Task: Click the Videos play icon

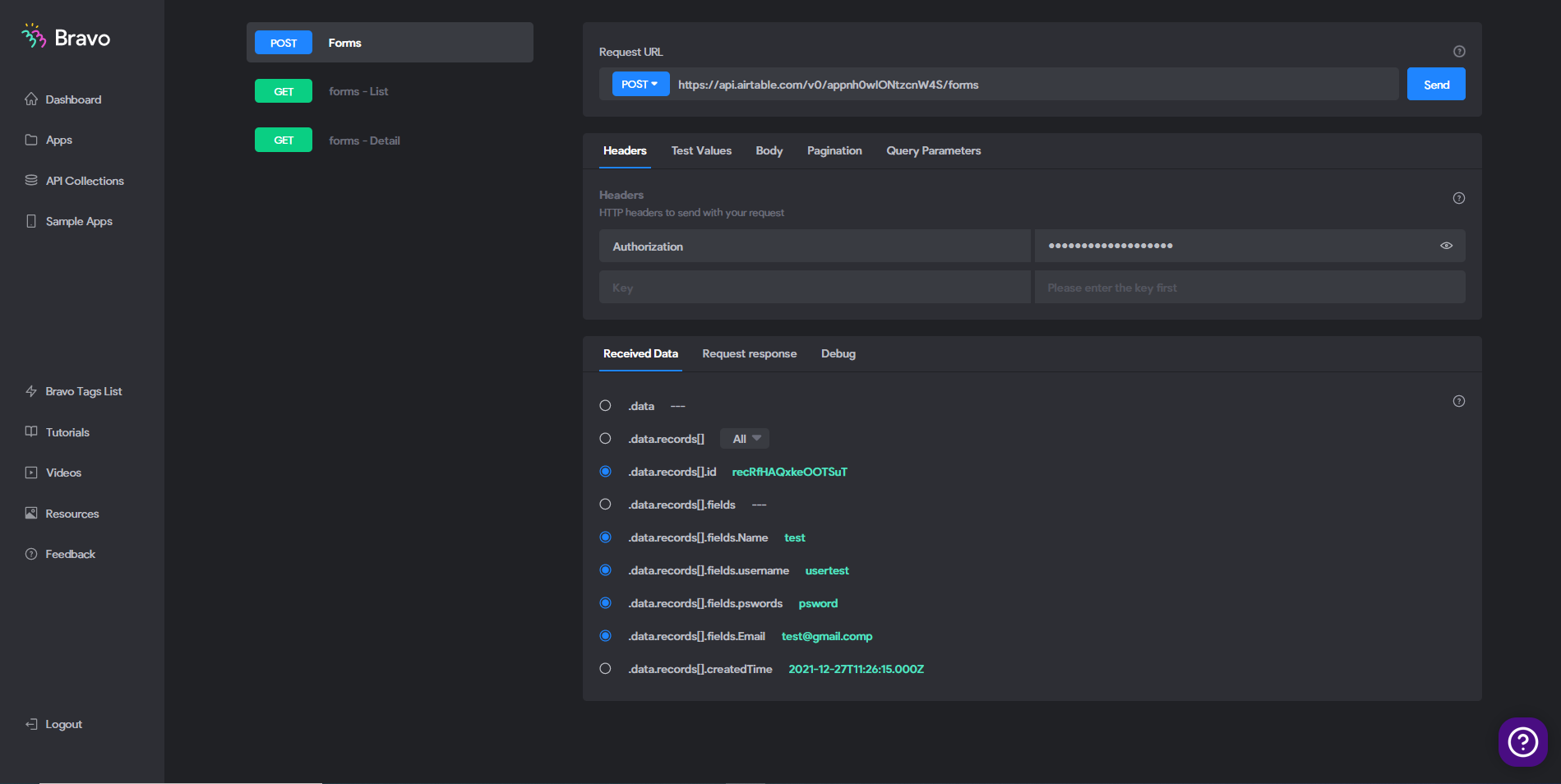Action: click(31, 473)
